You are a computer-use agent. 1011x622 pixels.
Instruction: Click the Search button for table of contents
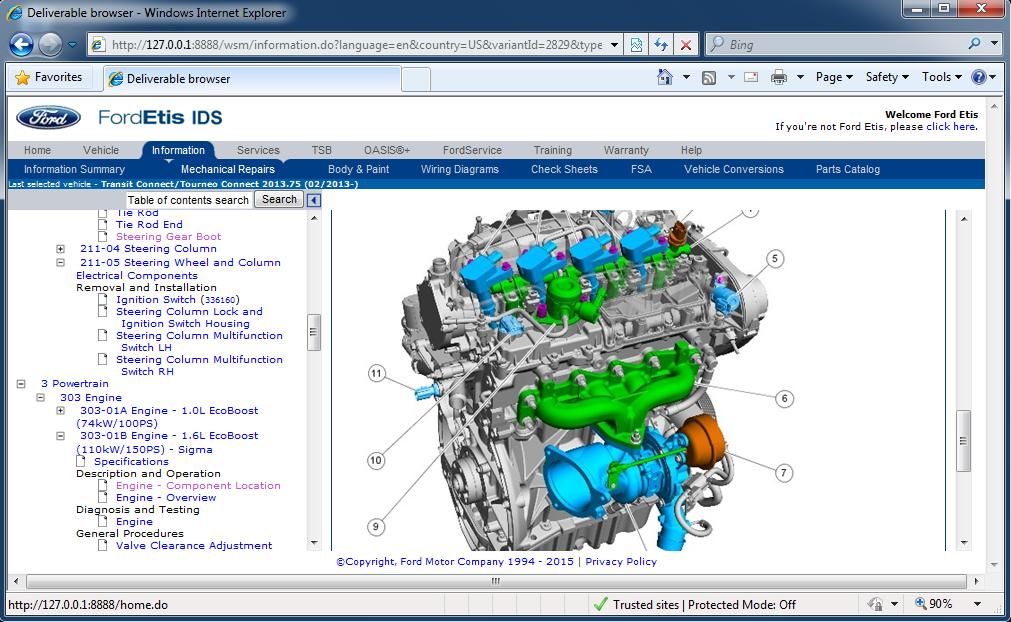(279, 200)
